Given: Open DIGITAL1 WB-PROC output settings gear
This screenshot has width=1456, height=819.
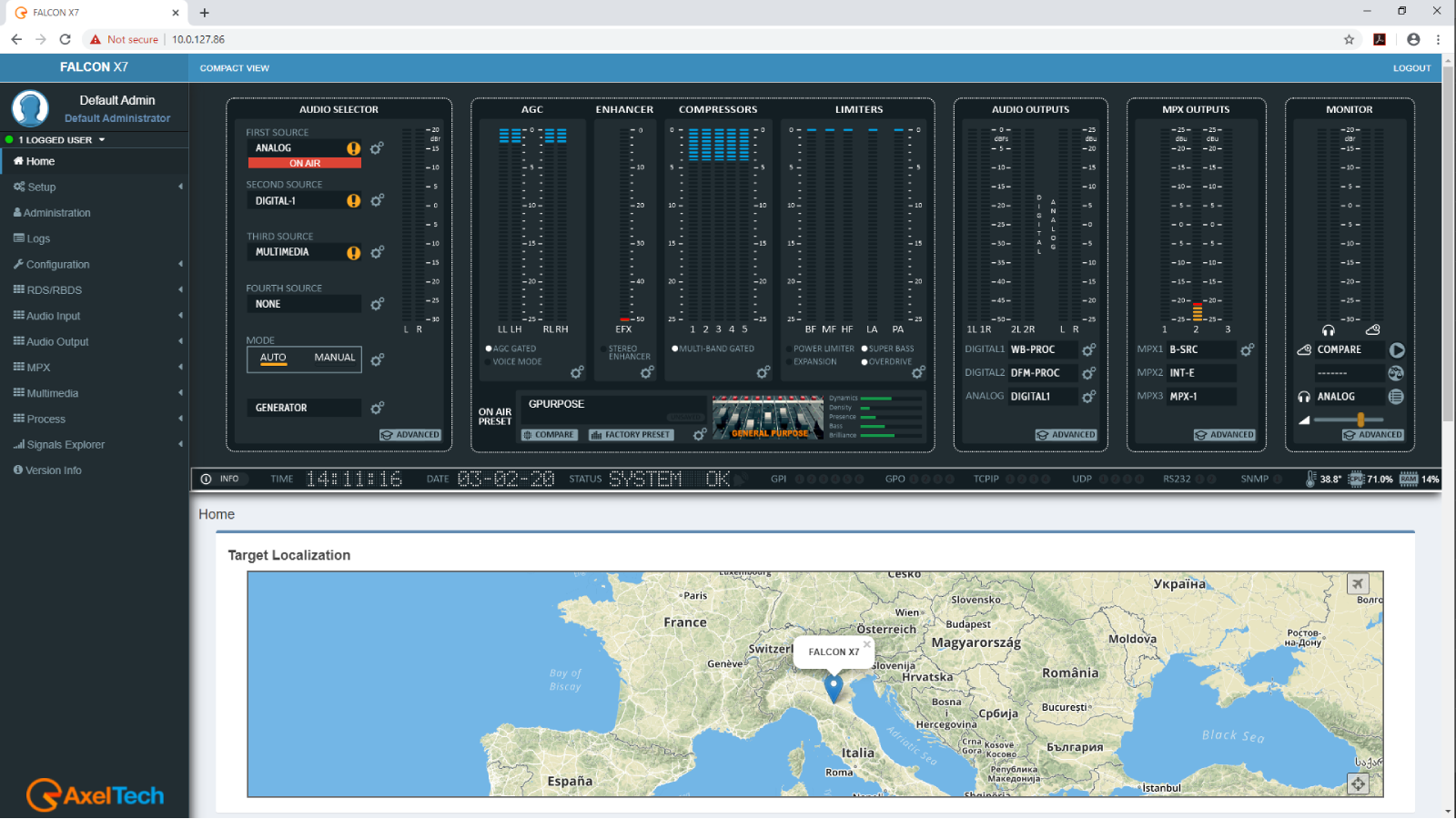Looking at the screenshot, I should 1088,349.
